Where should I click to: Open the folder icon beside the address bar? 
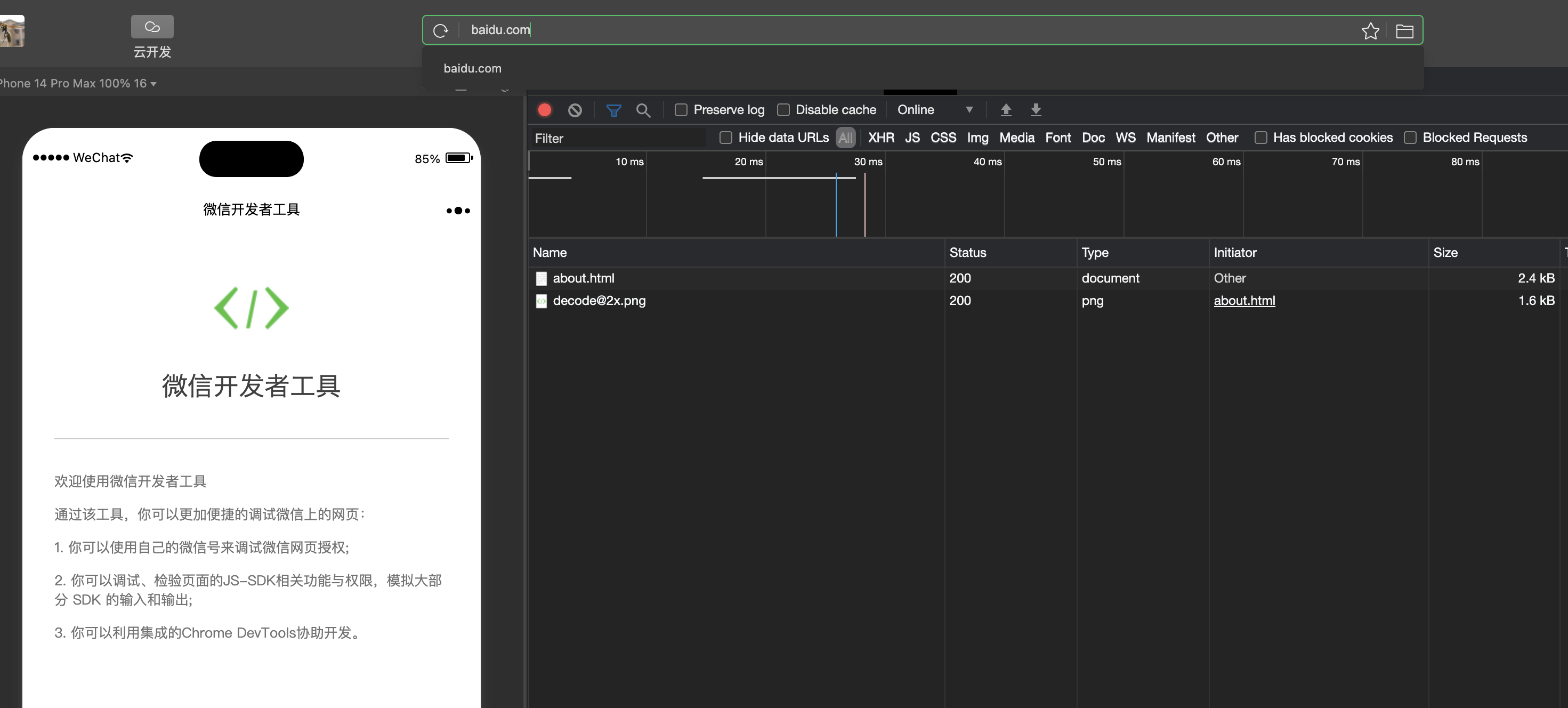(1404, 30)
